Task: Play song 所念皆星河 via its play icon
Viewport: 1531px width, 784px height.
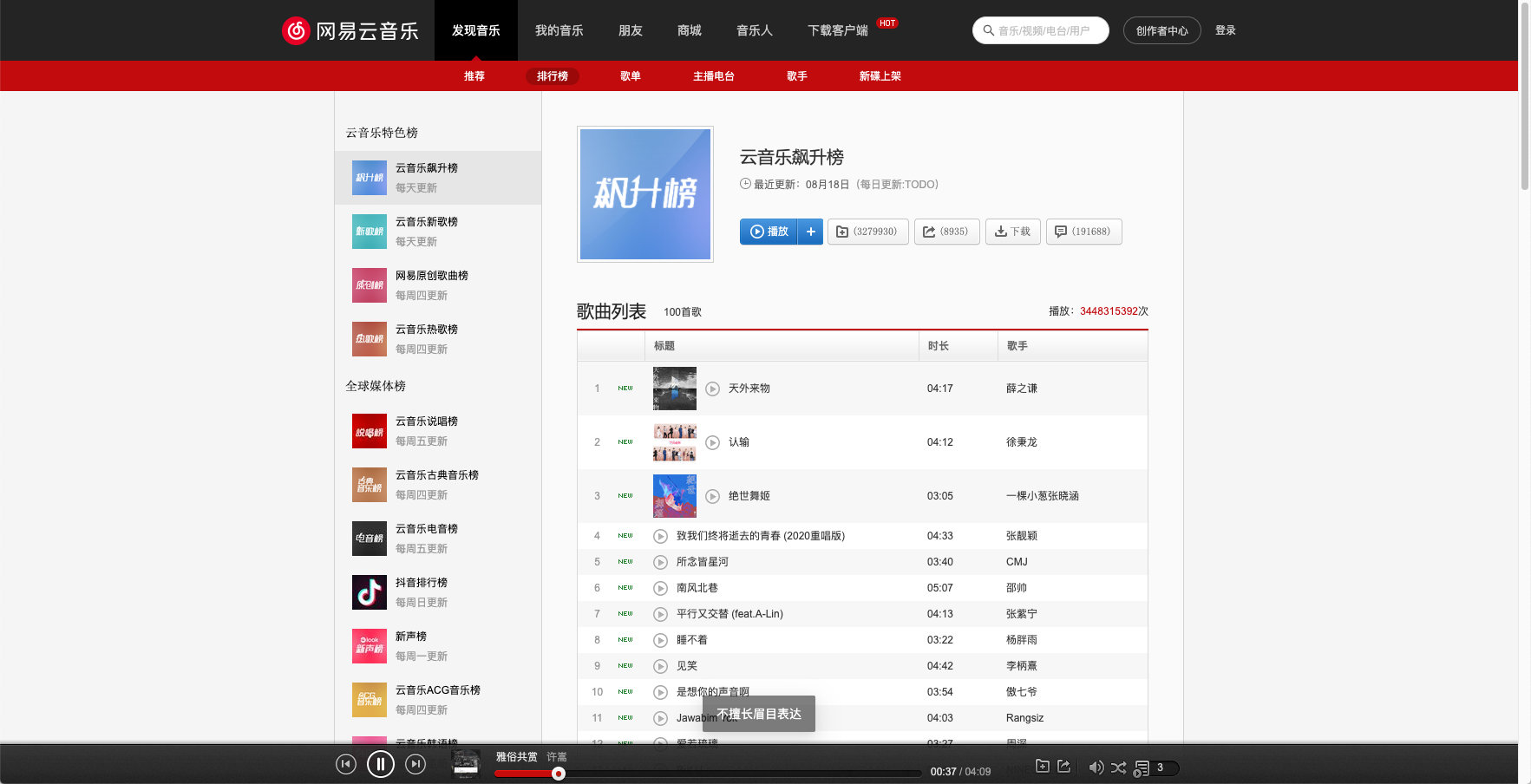Action: coord(660,562)
